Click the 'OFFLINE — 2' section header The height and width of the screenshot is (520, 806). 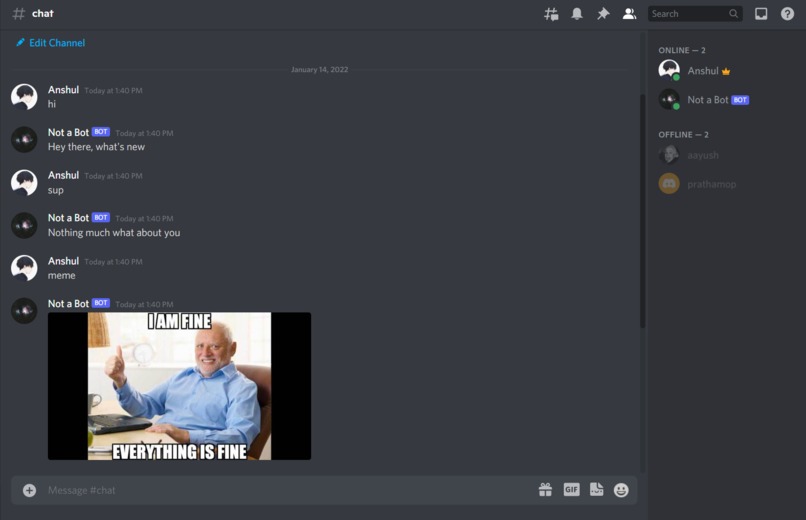pyautogui.click(x=683, y=135)
